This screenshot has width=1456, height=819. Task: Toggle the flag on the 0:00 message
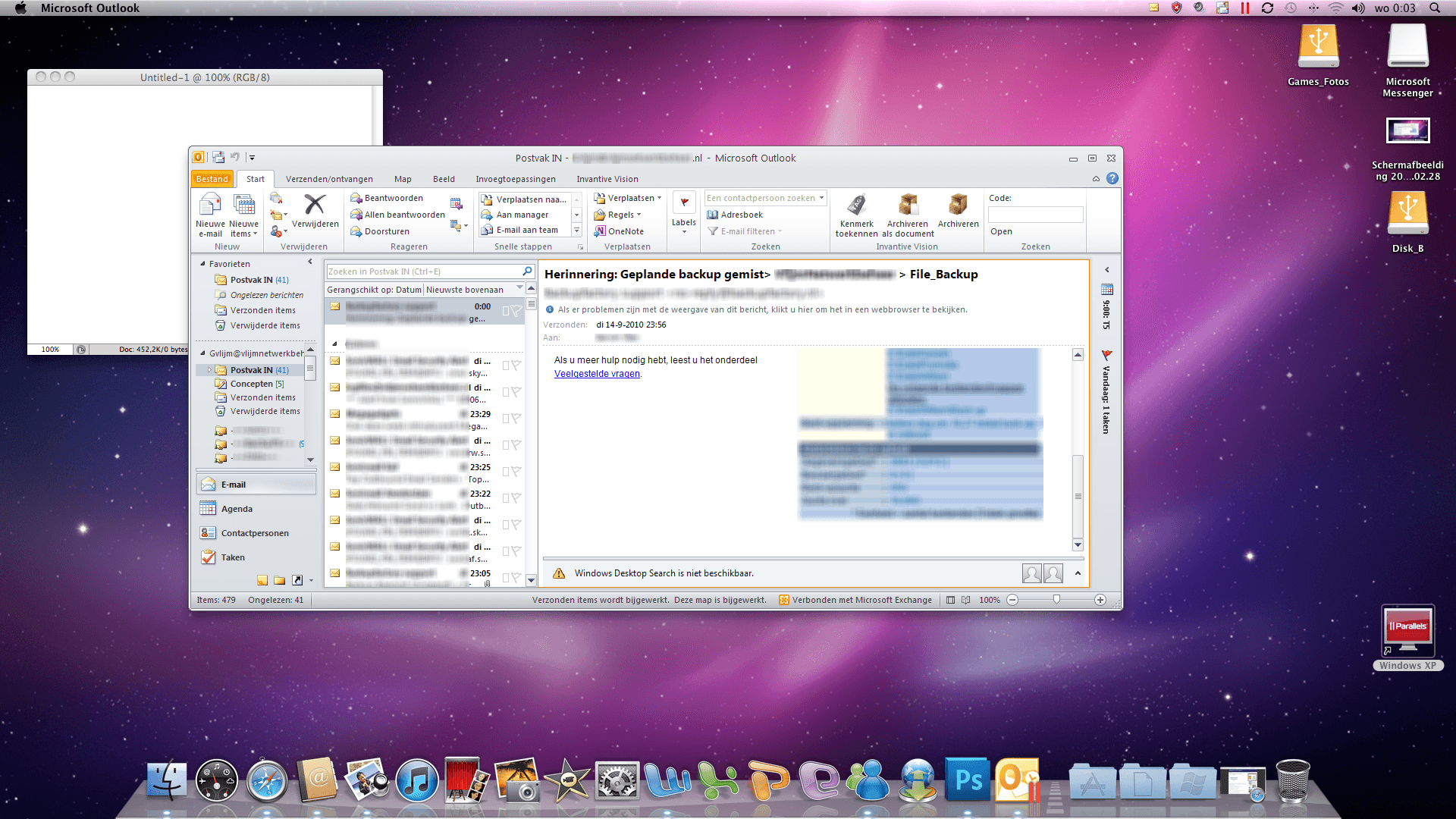tap(516, 310)
